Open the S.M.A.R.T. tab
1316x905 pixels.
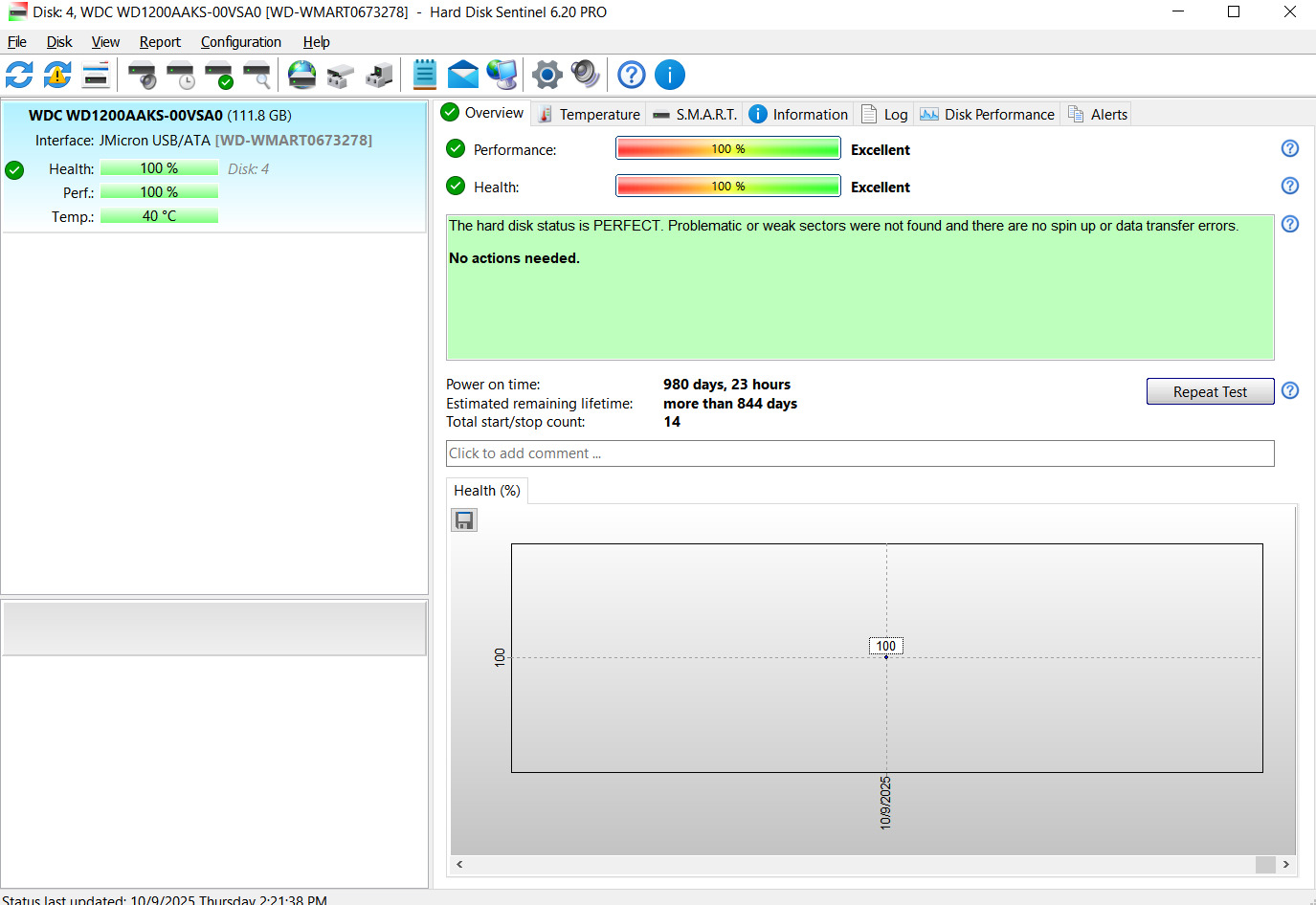695,114
